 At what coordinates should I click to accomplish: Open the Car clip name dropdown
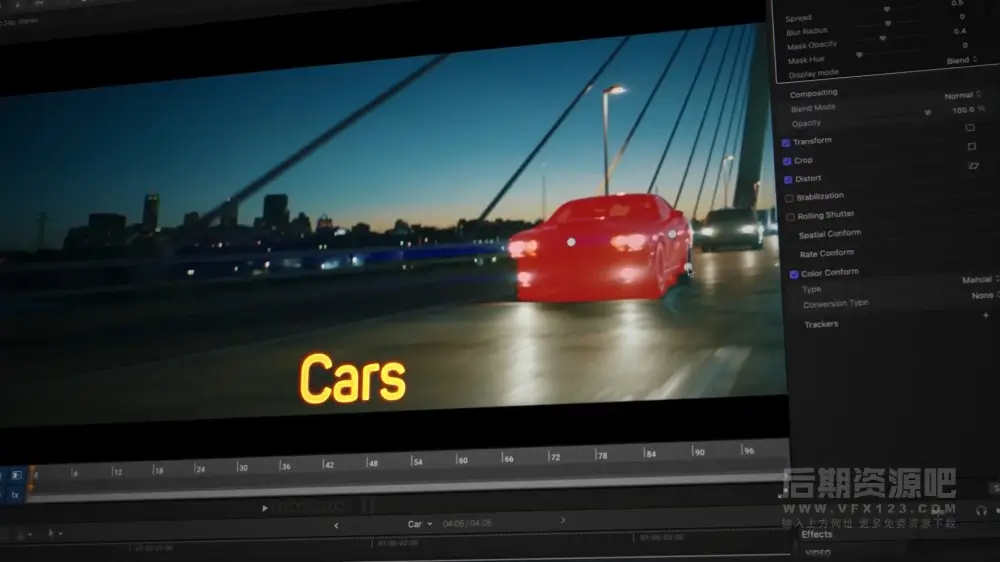pyautogui.click(x=419, y=524)
